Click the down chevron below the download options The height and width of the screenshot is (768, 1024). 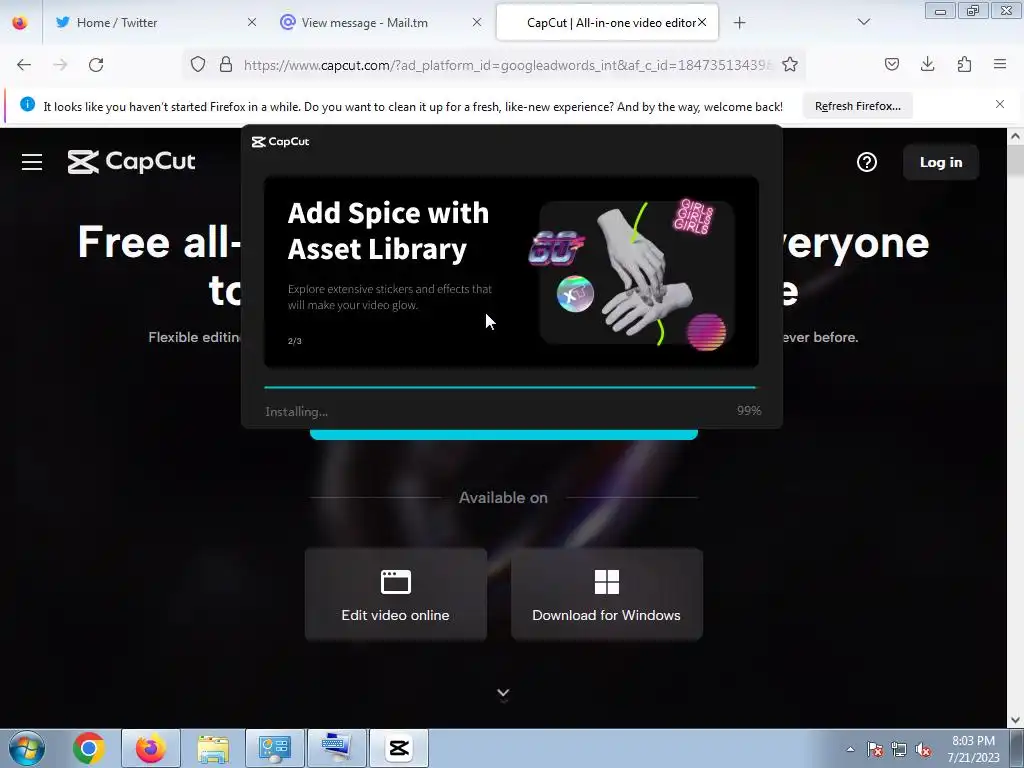503,694
